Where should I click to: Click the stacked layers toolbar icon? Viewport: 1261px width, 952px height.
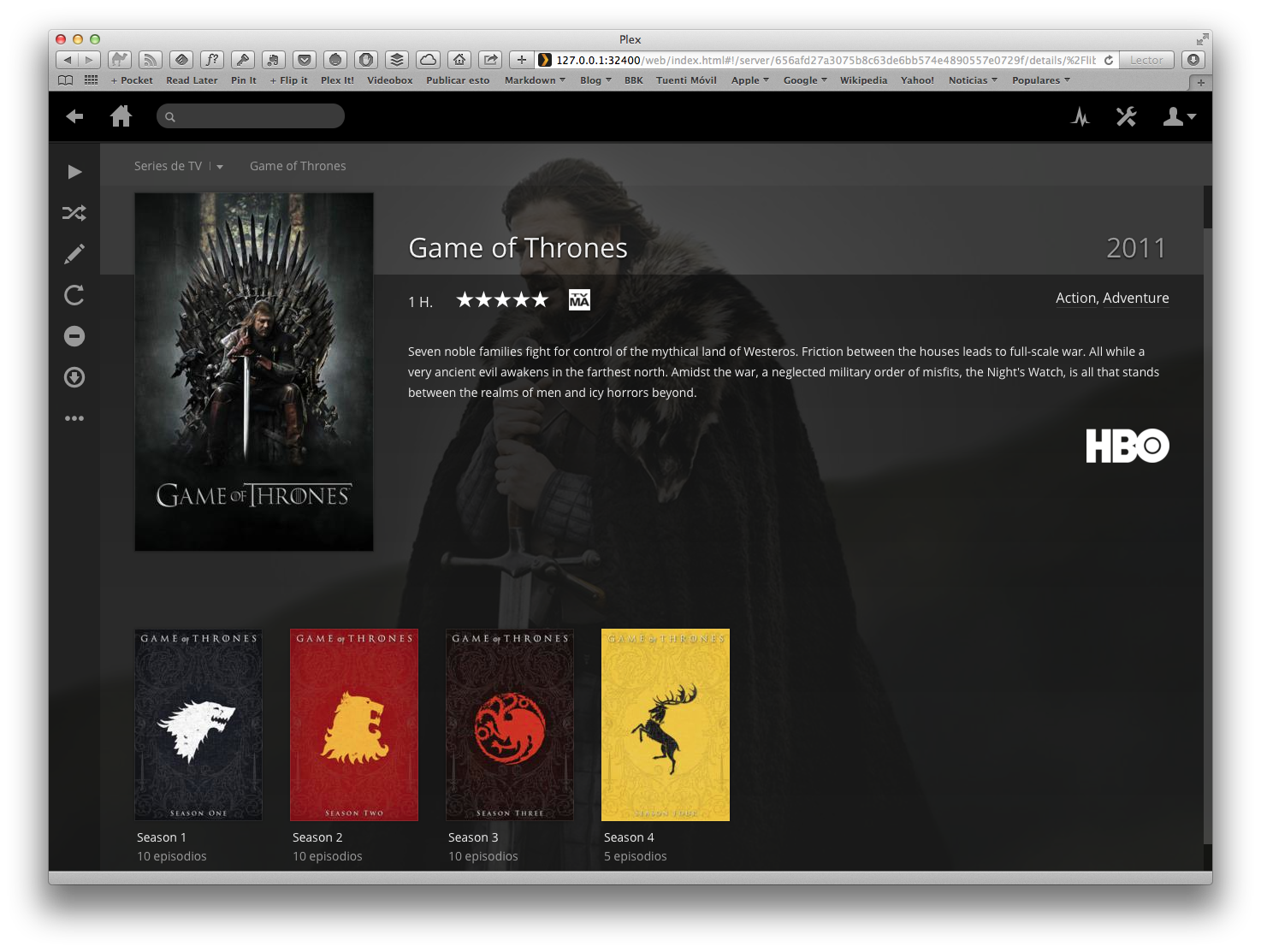pos(397,60)
